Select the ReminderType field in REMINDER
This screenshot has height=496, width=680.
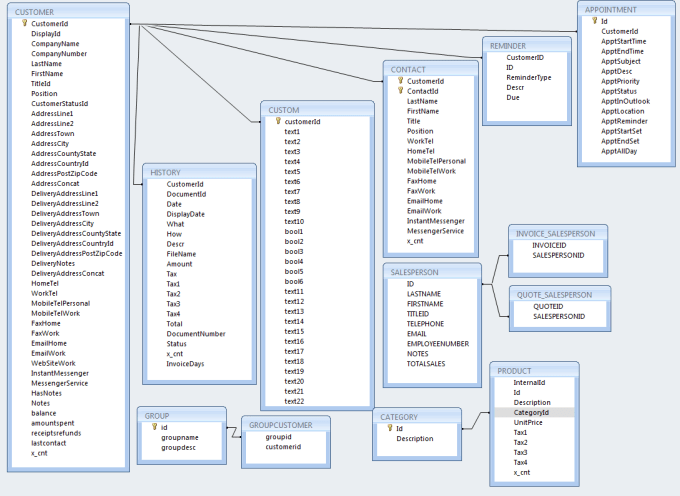[529, 77]
